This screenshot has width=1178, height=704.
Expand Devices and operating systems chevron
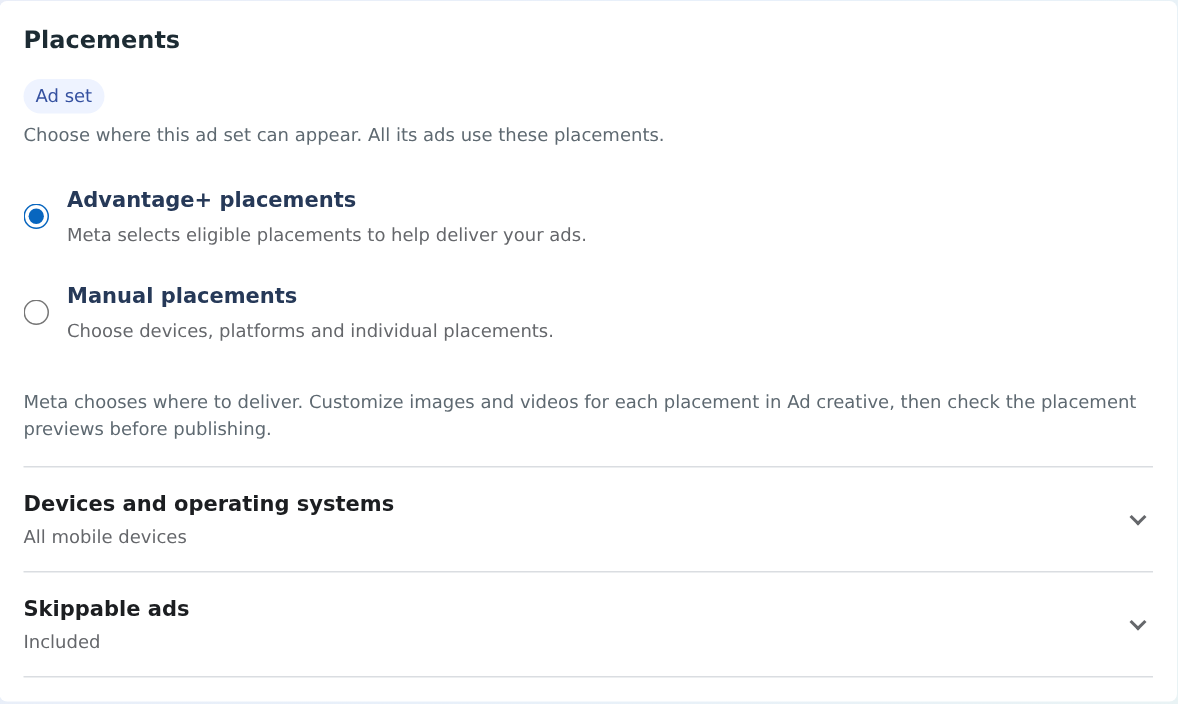click(x=1137, y=520)
